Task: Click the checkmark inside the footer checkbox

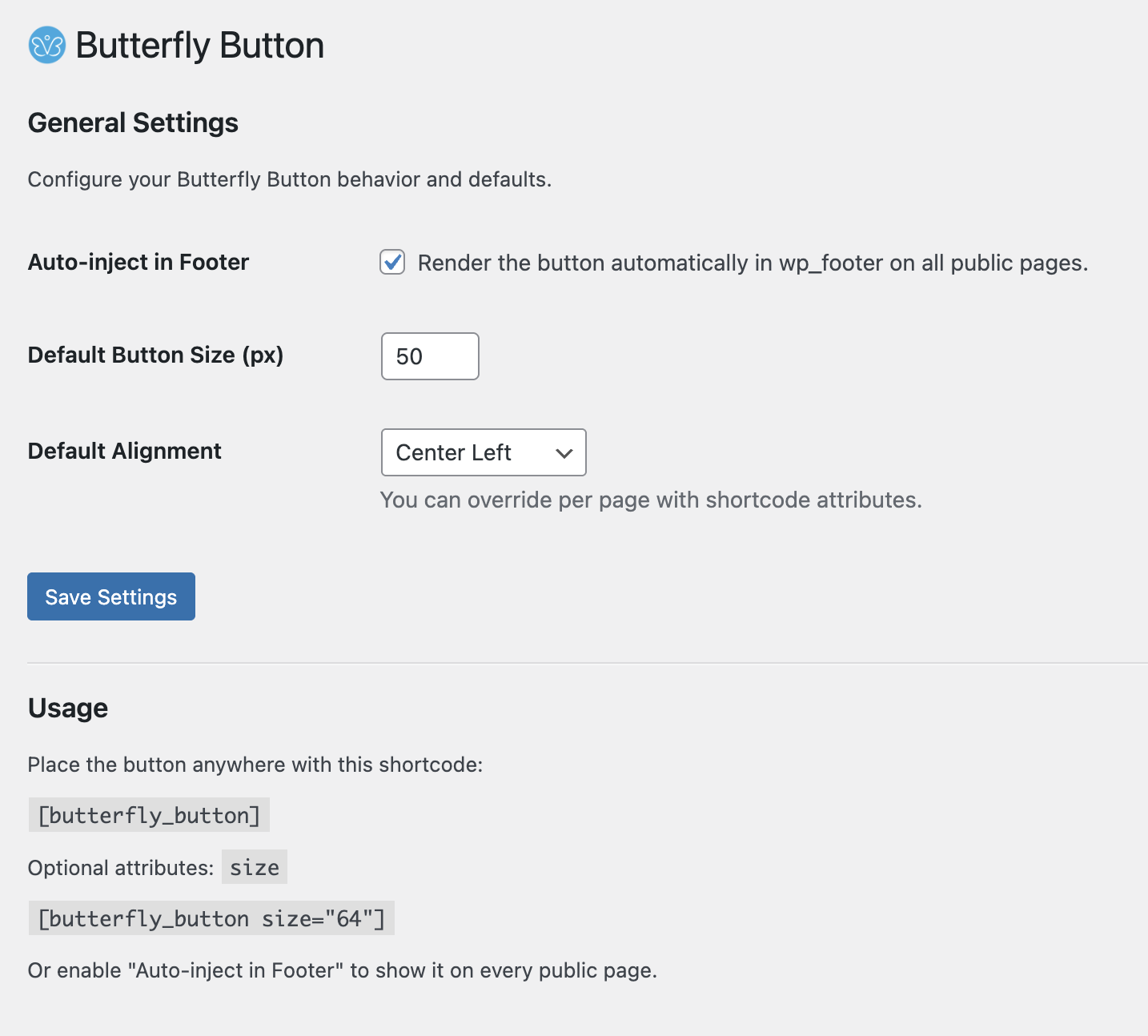Action: point(391,262)
